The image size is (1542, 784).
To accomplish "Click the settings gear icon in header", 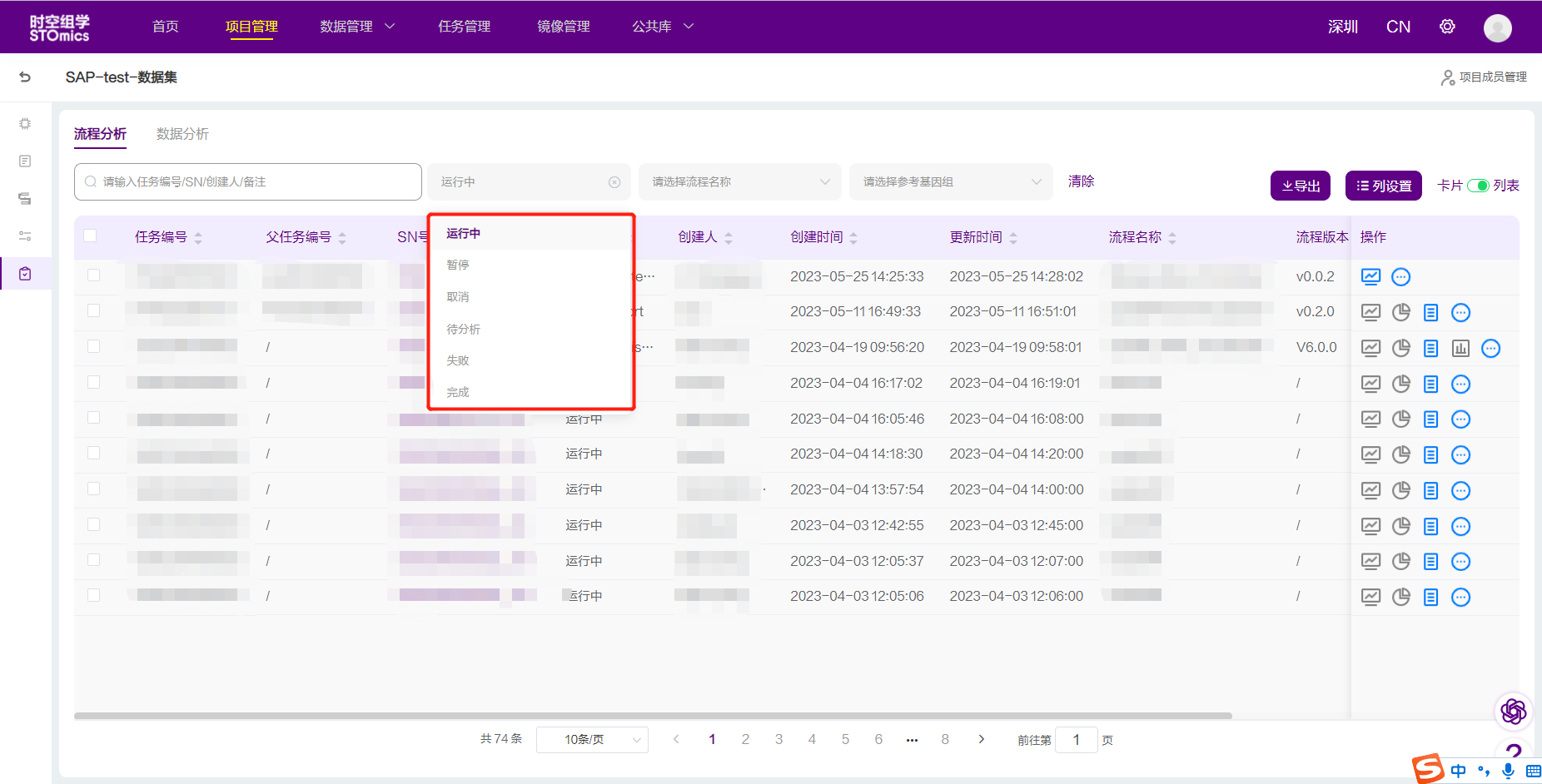I will pos(1447,27).
